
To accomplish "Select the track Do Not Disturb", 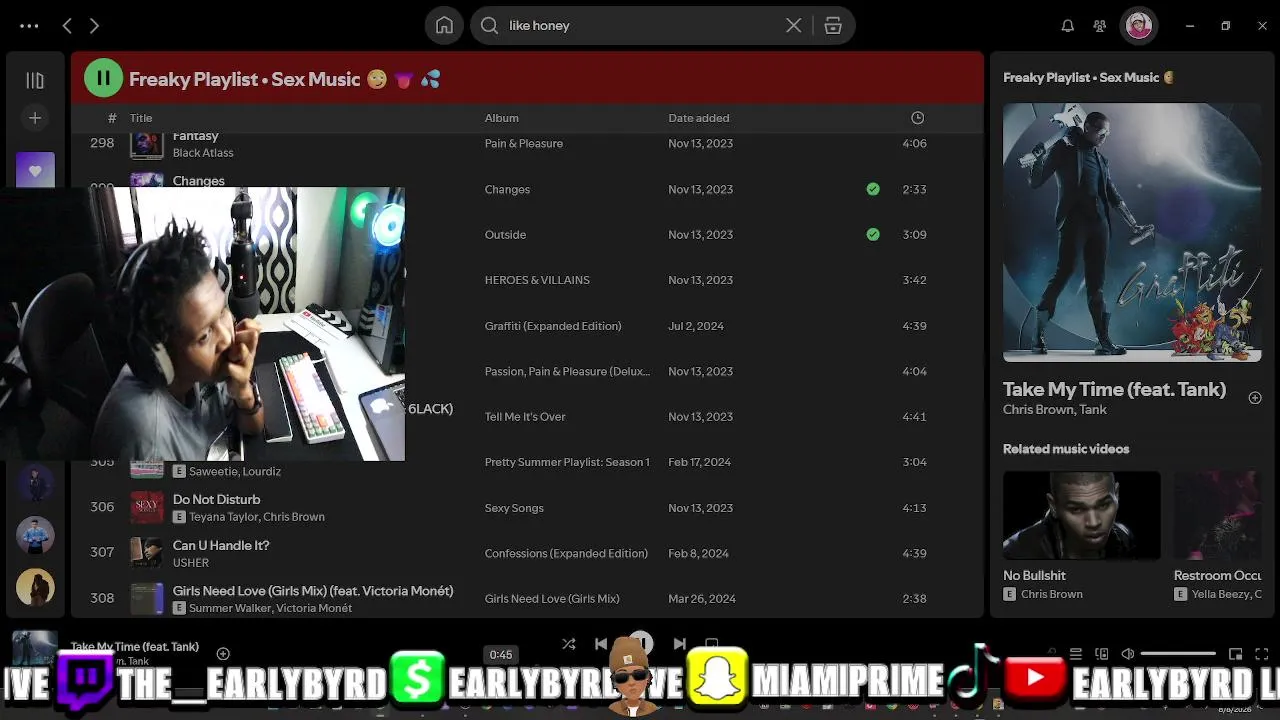I will click(216, 499).
